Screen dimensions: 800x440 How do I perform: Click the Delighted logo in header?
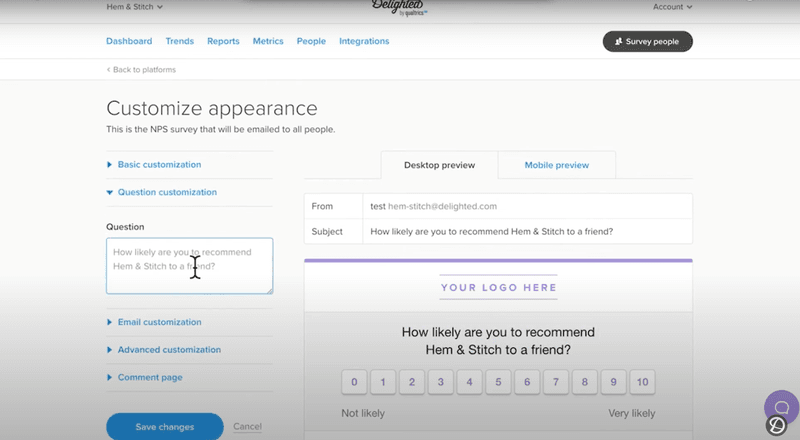398,7
